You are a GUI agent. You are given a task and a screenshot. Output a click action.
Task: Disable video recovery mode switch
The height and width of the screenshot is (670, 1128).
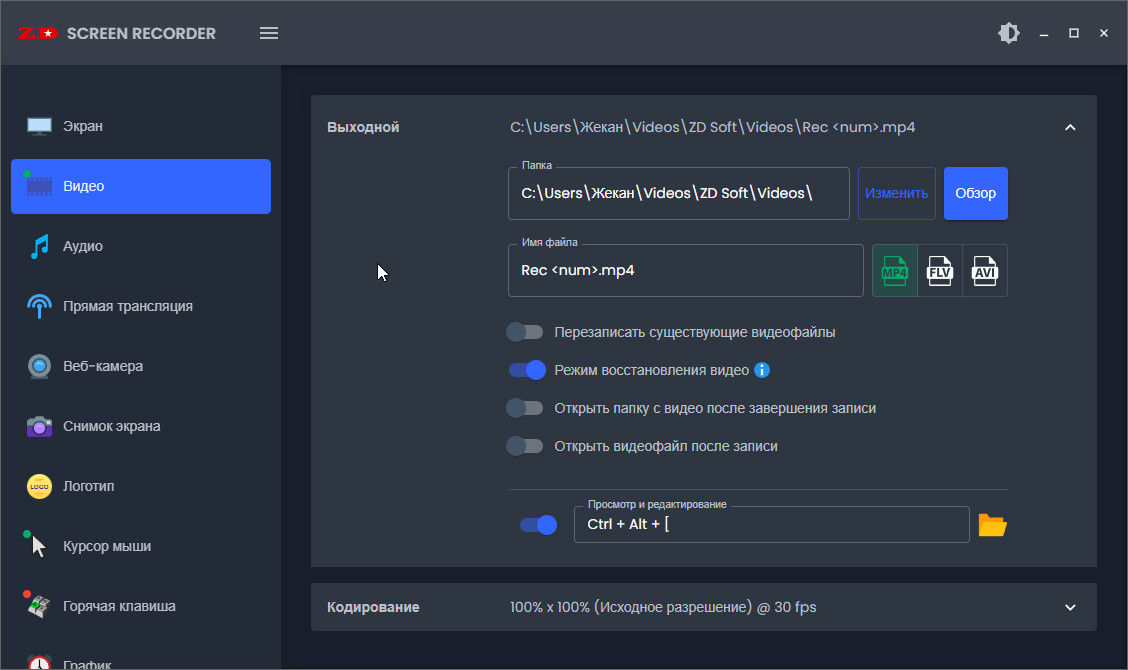(527, 370)
